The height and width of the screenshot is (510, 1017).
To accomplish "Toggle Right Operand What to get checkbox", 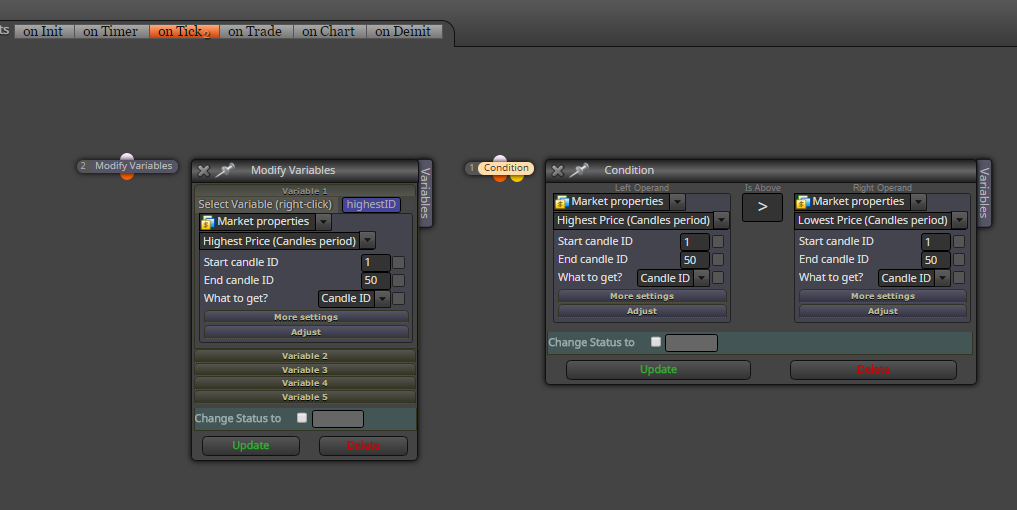I will pyautogui.click(x=959, y=278).
